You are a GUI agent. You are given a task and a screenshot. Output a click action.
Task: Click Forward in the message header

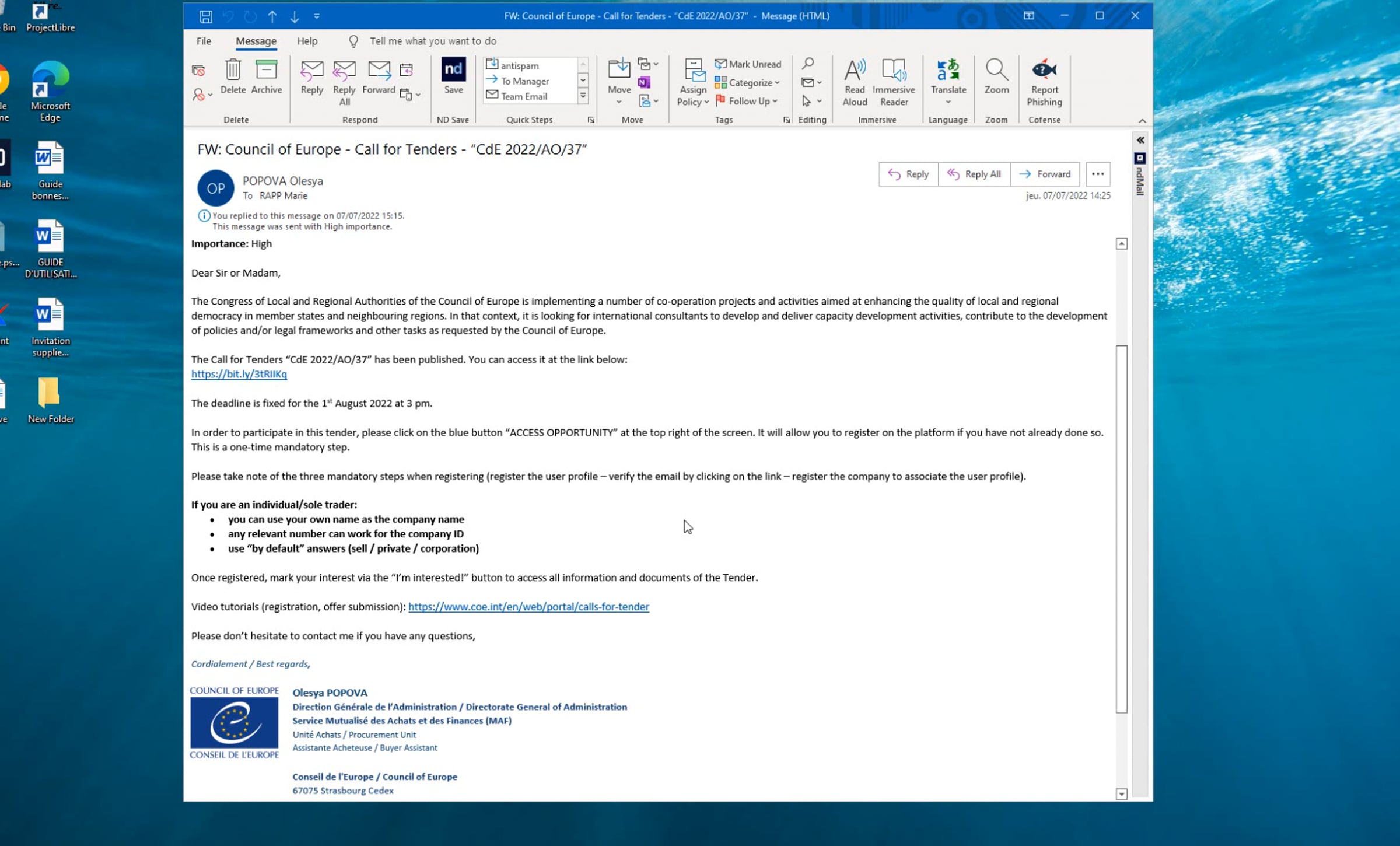click(1045, 174)
